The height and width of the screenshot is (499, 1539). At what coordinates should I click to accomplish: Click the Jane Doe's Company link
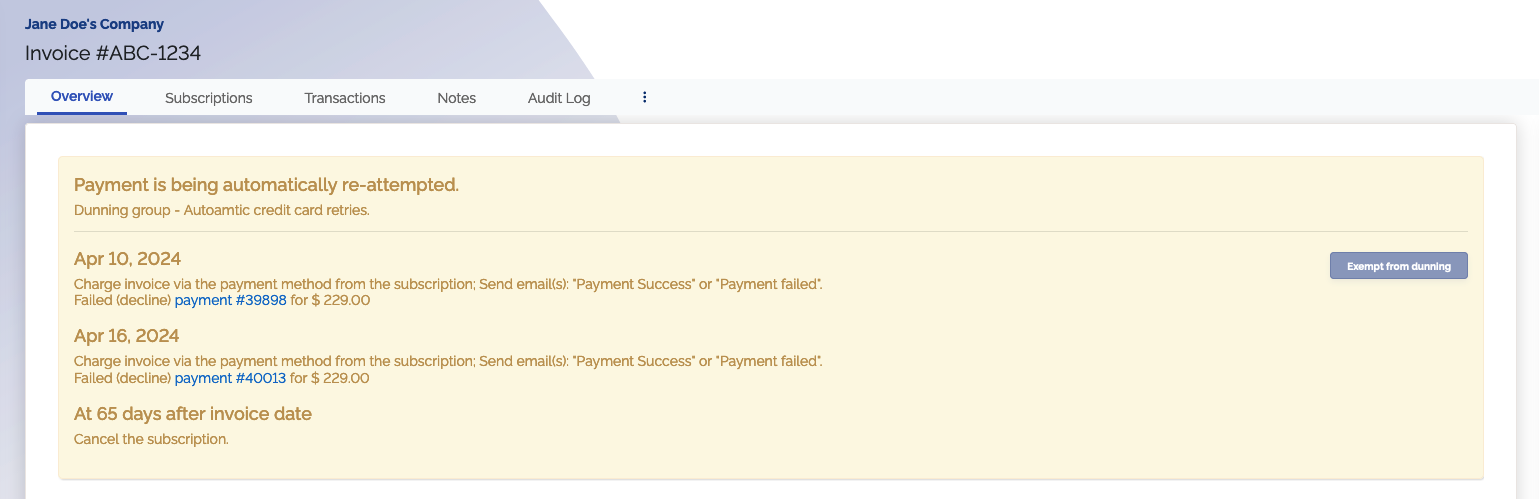pos(94,24)
